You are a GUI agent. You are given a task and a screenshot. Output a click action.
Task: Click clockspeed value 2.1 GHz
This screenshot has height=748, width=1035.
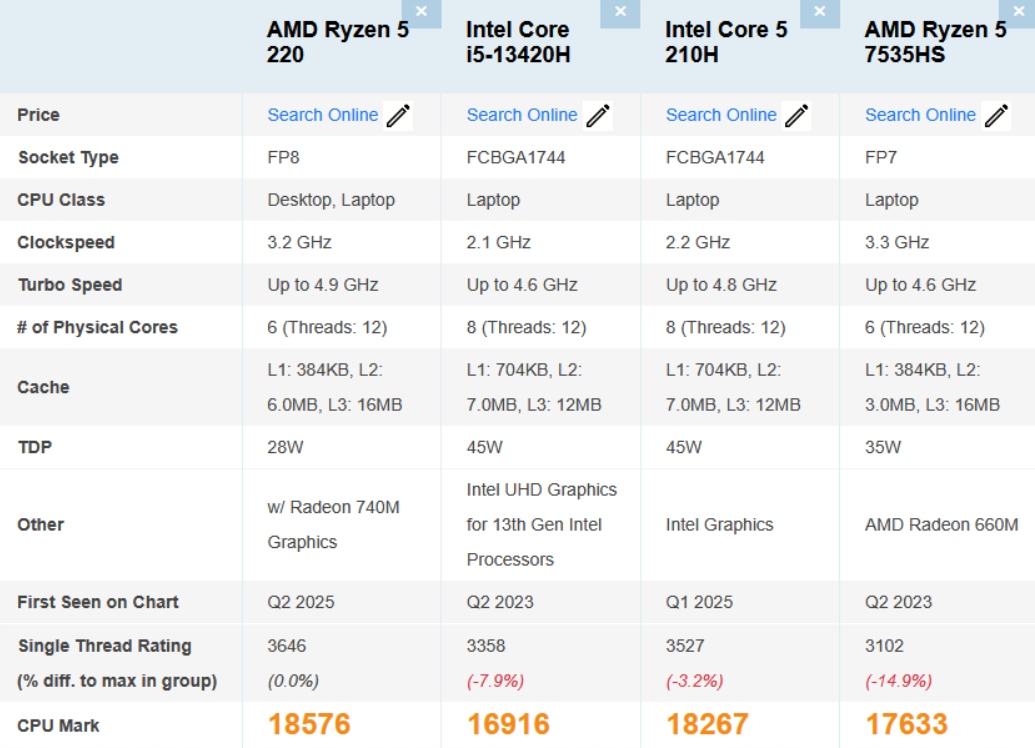[498, 243]
